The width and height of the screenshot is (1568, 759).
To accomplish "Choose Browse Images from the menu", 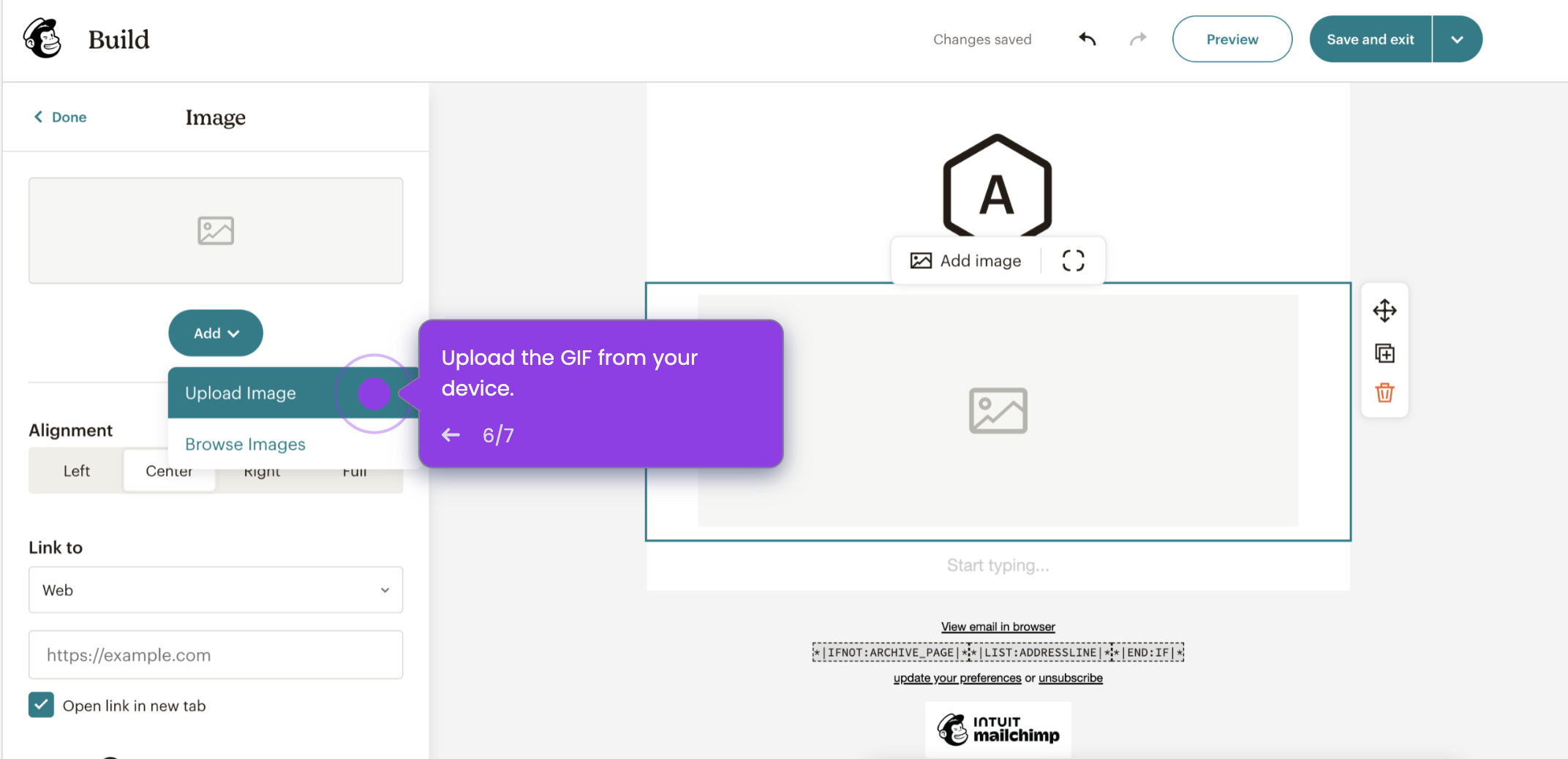I will tap(244, 443).
